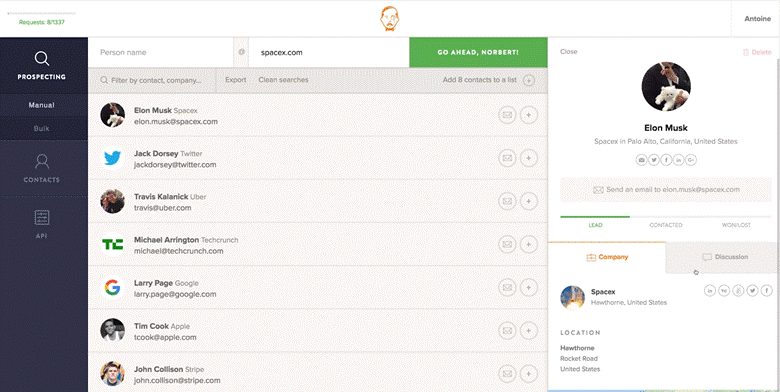Open Elon Musk's email icon under profile

point(641,160)
